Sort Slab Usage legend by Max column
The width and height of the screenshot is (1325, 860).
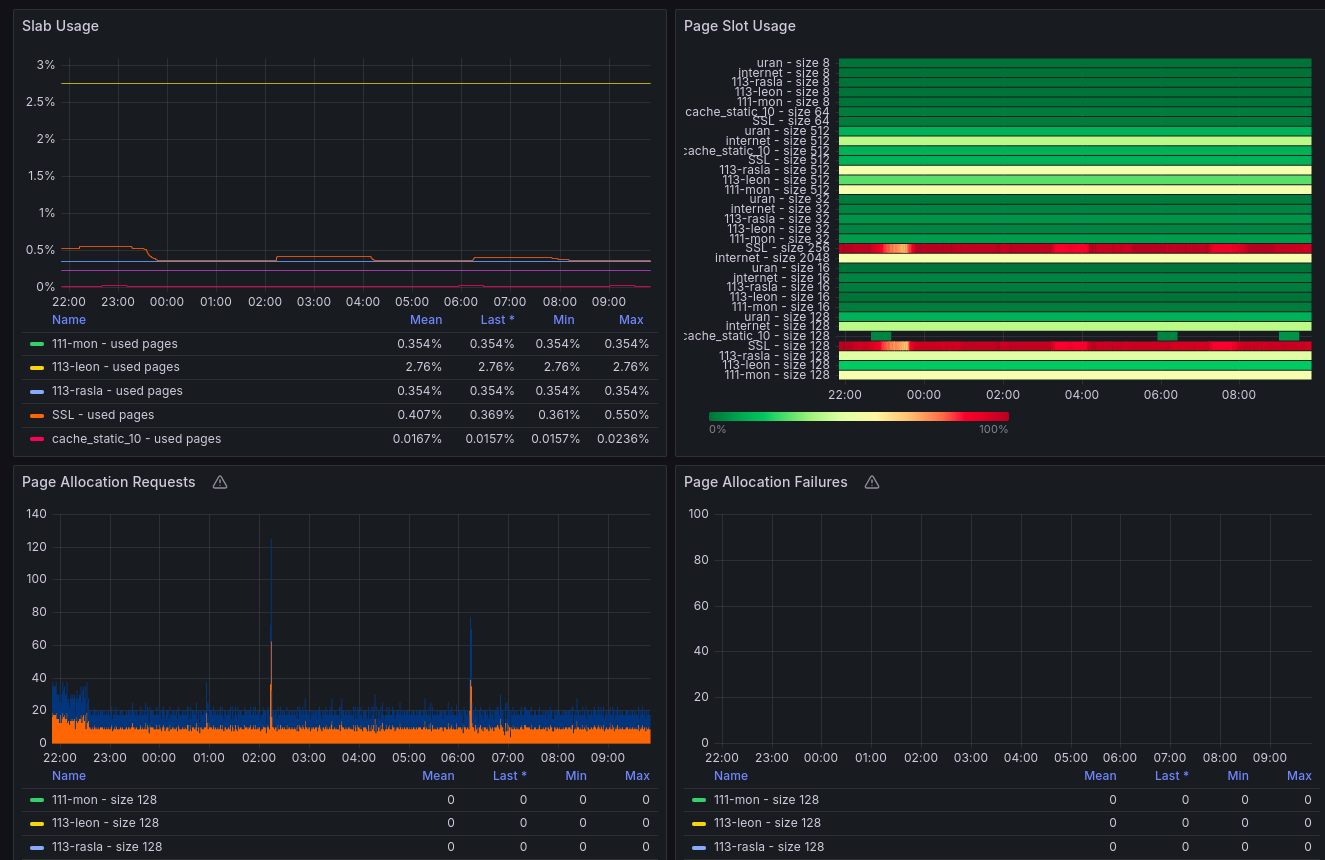[x=631, y=320]
